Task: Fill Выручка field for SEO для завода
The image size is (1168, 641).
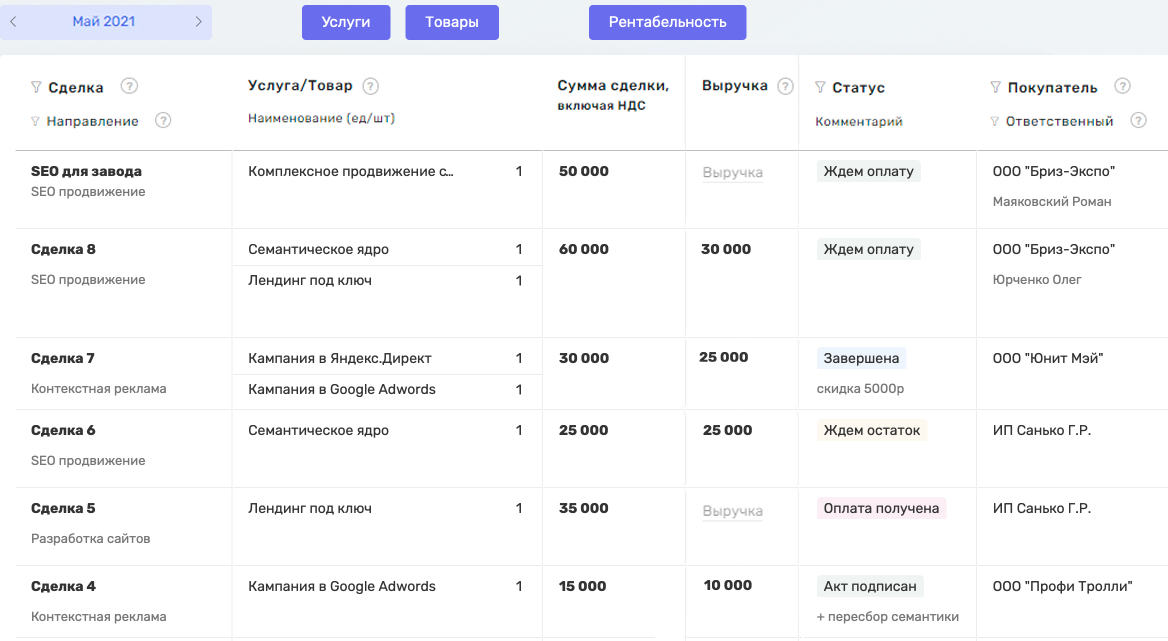Action: [x=732, y=173]
